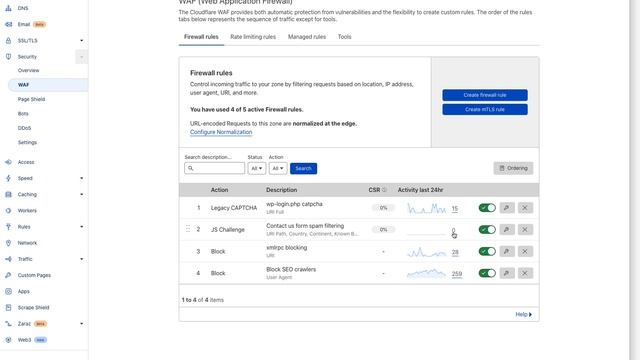Image resolution: width=640 pixels, height=360 pixels.
Task: Click the Network location pin icon
Action: click(x=8, y=243)
